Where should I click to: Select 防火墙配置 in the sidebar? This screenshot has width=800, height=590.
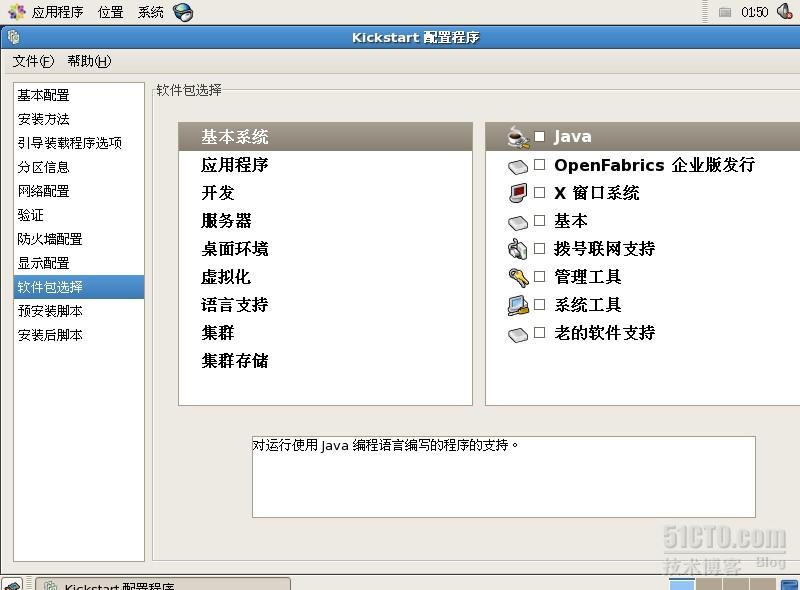click(79, 239)
